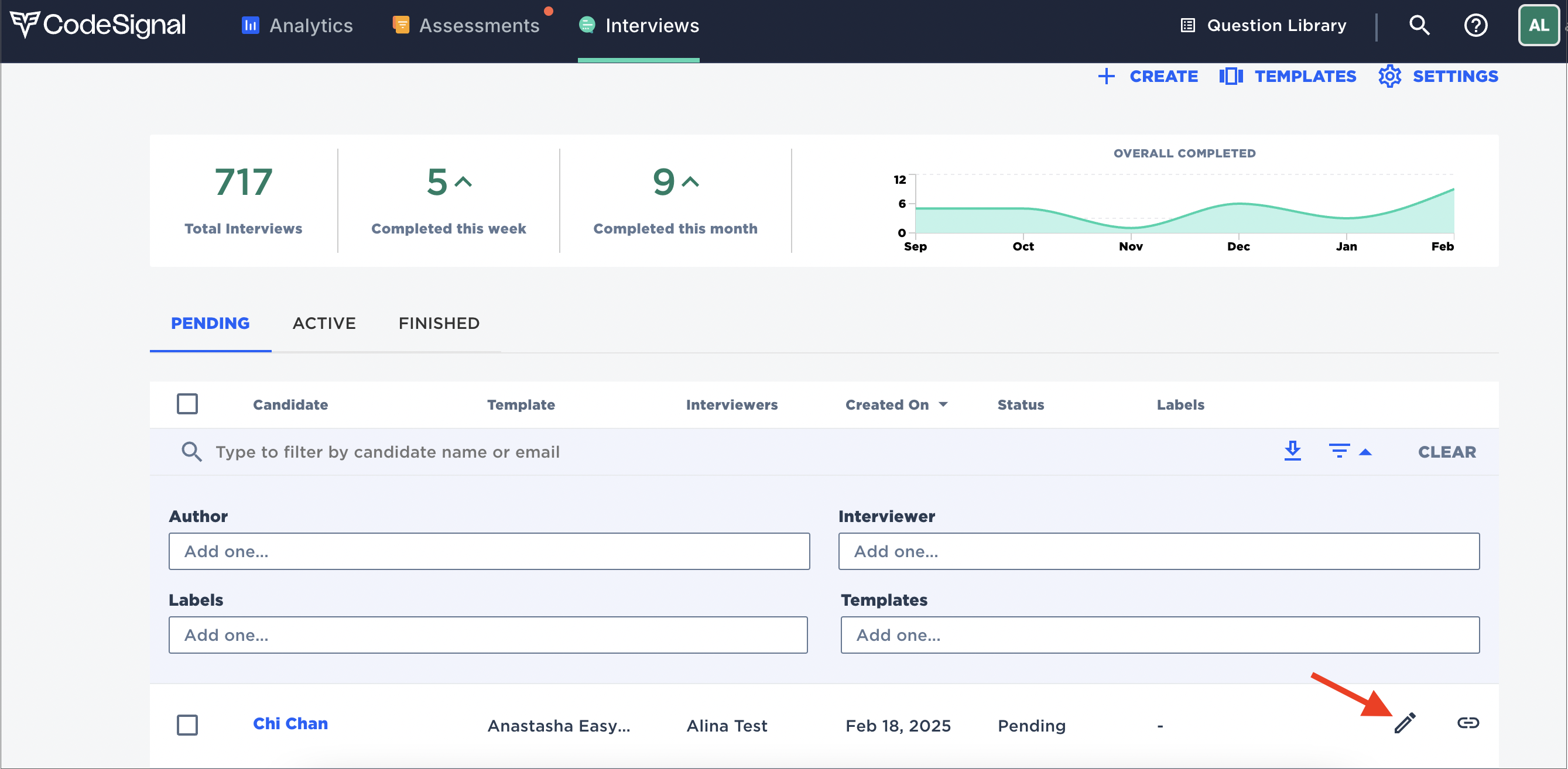This screenshot has width=1568, height=769.
Task: Open the AL user avatar menu
Action: 1539,25
